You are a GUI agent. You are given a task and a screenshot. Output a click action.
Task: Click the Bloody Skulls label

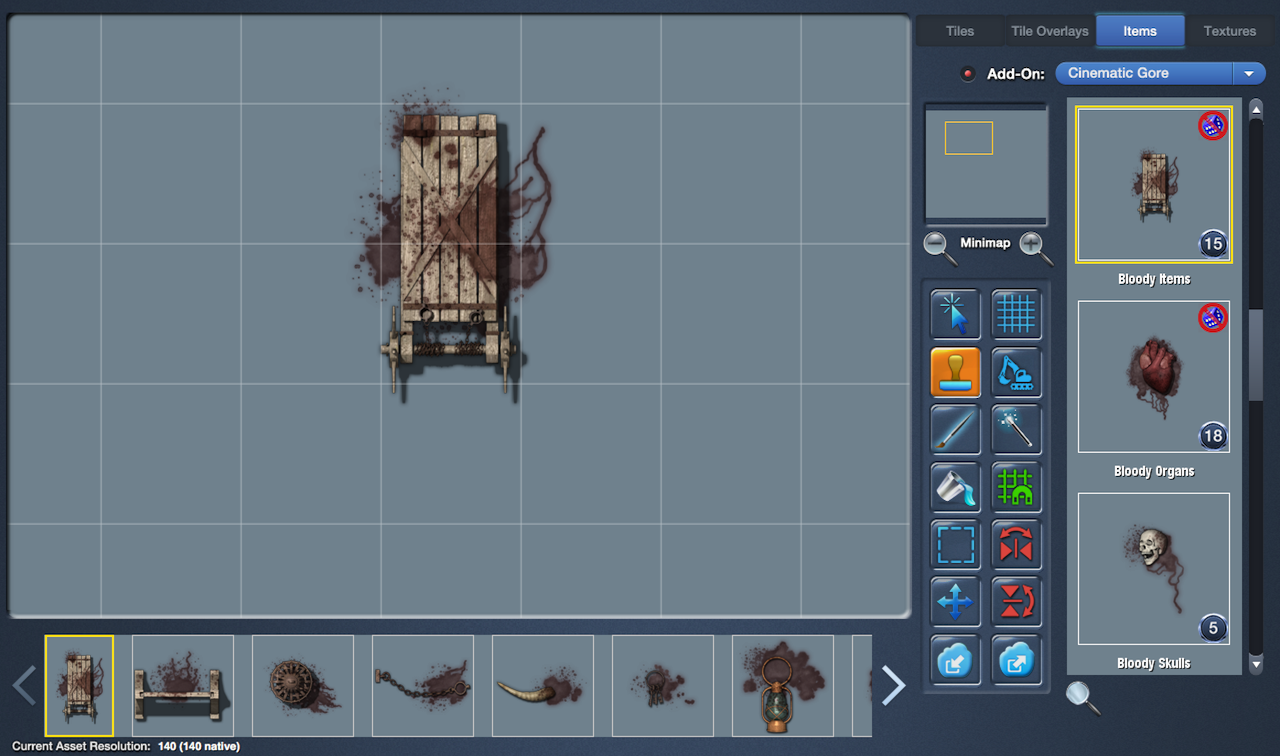(x=1154, y=663)
